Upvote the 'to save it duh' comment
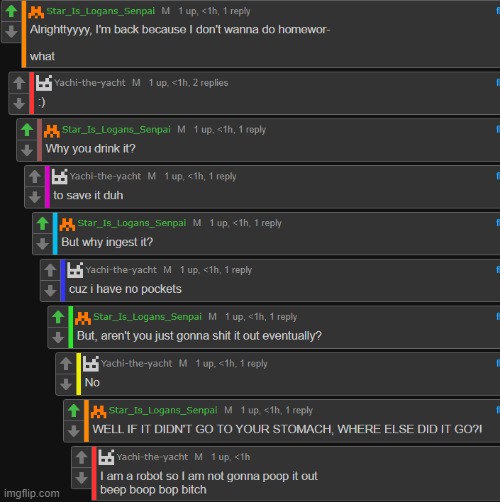The width and height of the screenshot is (500, 502). (x=35, y=177)
